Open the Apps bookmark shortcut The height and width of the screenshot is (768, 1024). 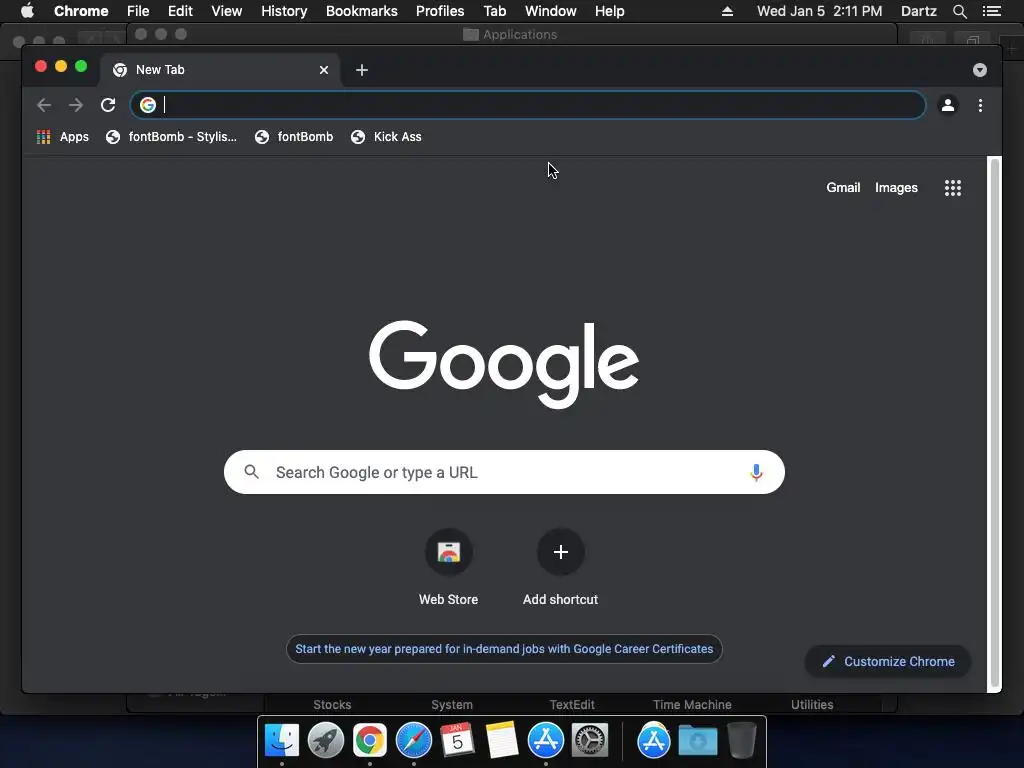[x=63, y=137]
